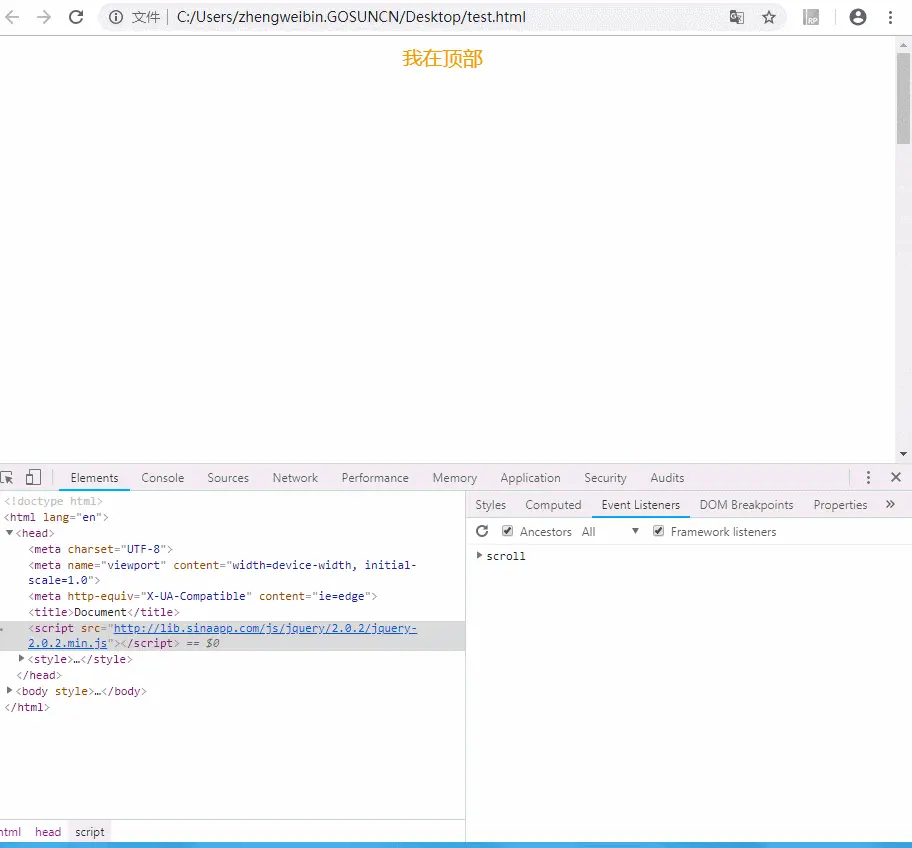Viewport: 912px width, 848px height.
Task: Switch to the Elements tab
Action: coord(94,478)
